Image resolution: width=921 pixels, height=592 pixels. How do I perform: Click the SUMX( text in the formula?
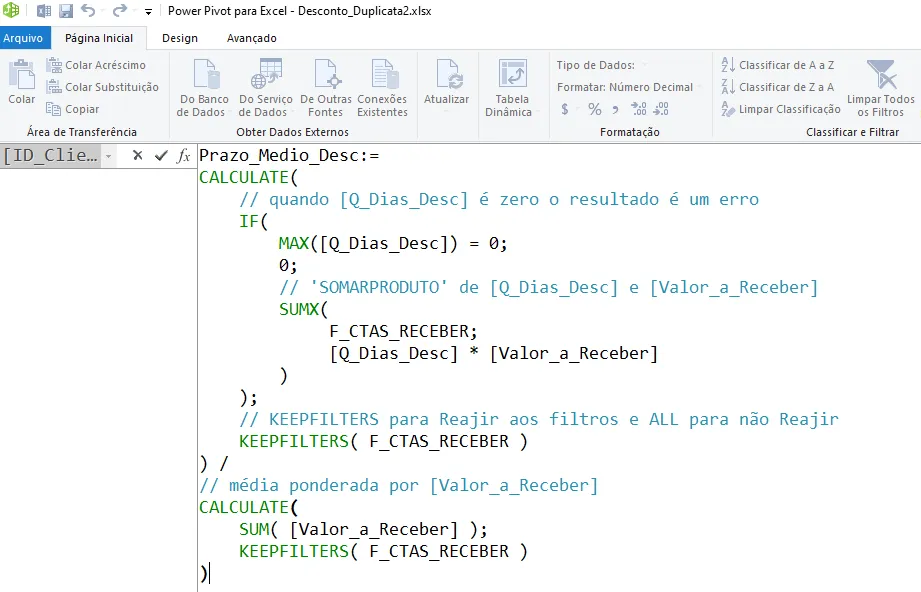coord(304,310)
